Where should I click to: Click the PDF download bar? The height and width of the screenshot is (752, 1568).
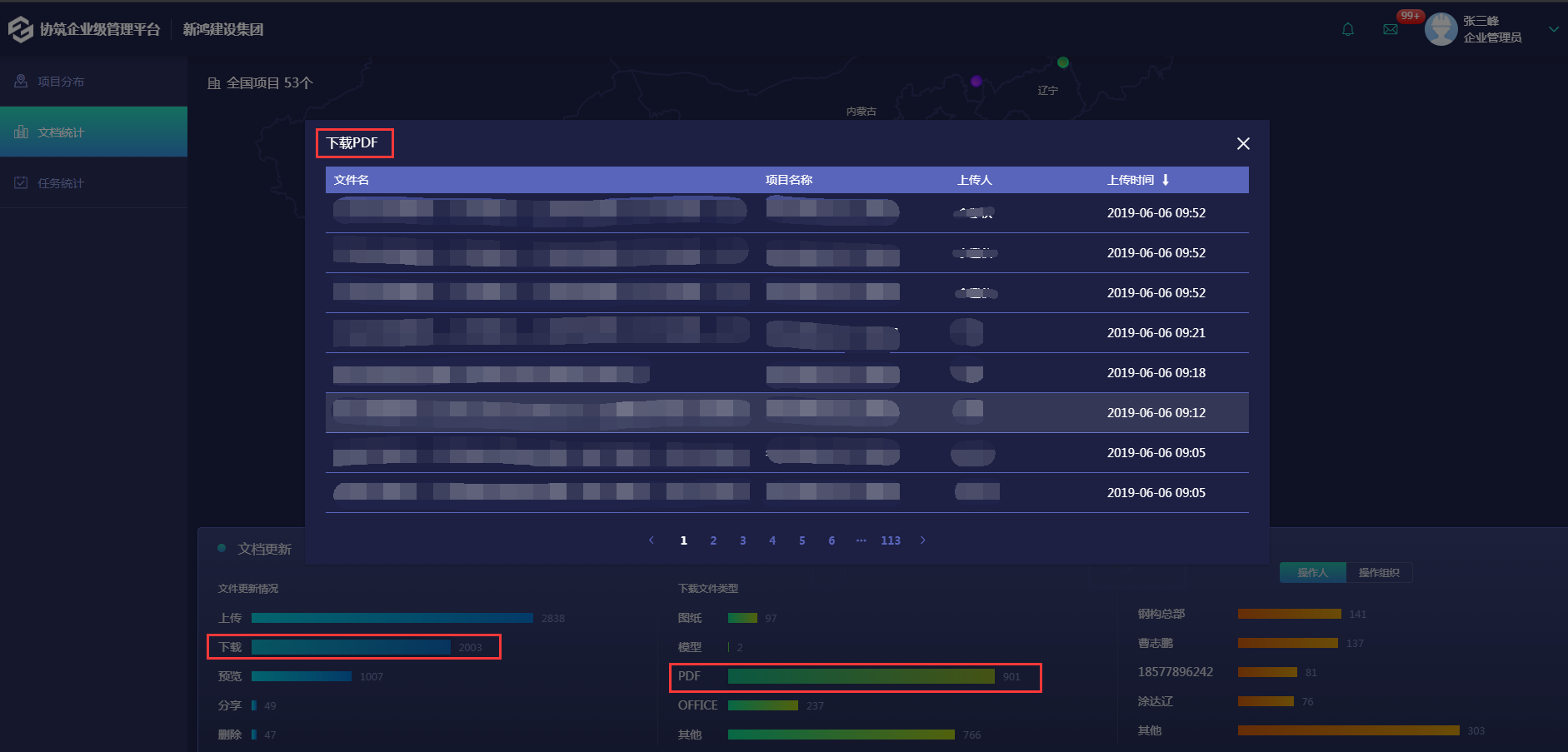coord(861,676)
